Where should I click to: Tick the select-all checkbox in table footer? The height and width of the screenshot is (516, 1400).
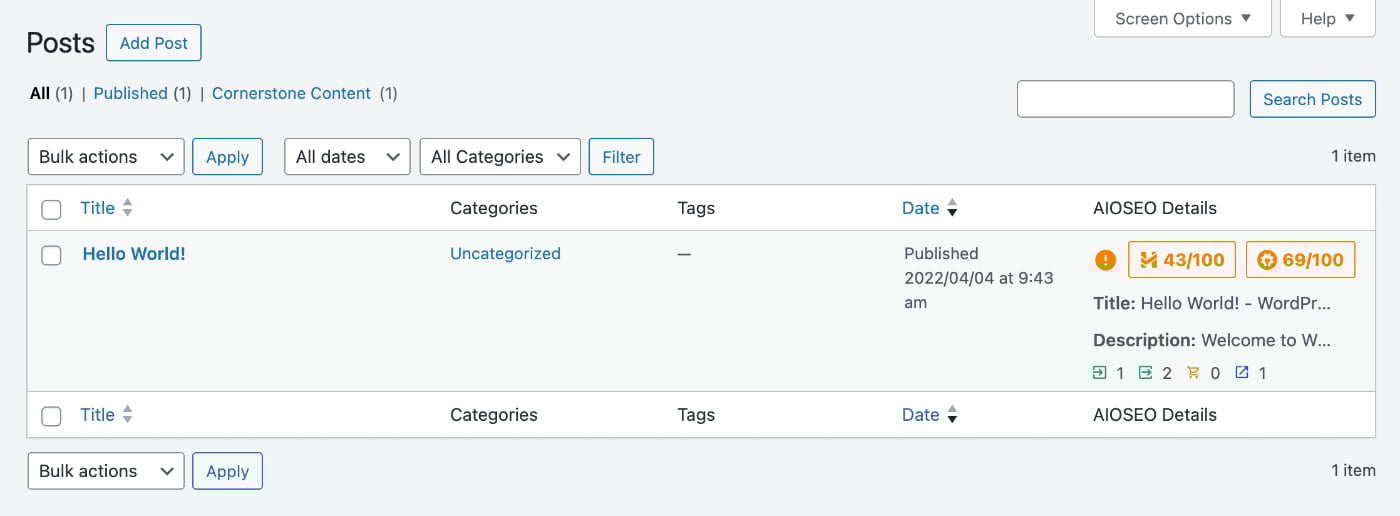pyautogui.click(x=51, y=417)
